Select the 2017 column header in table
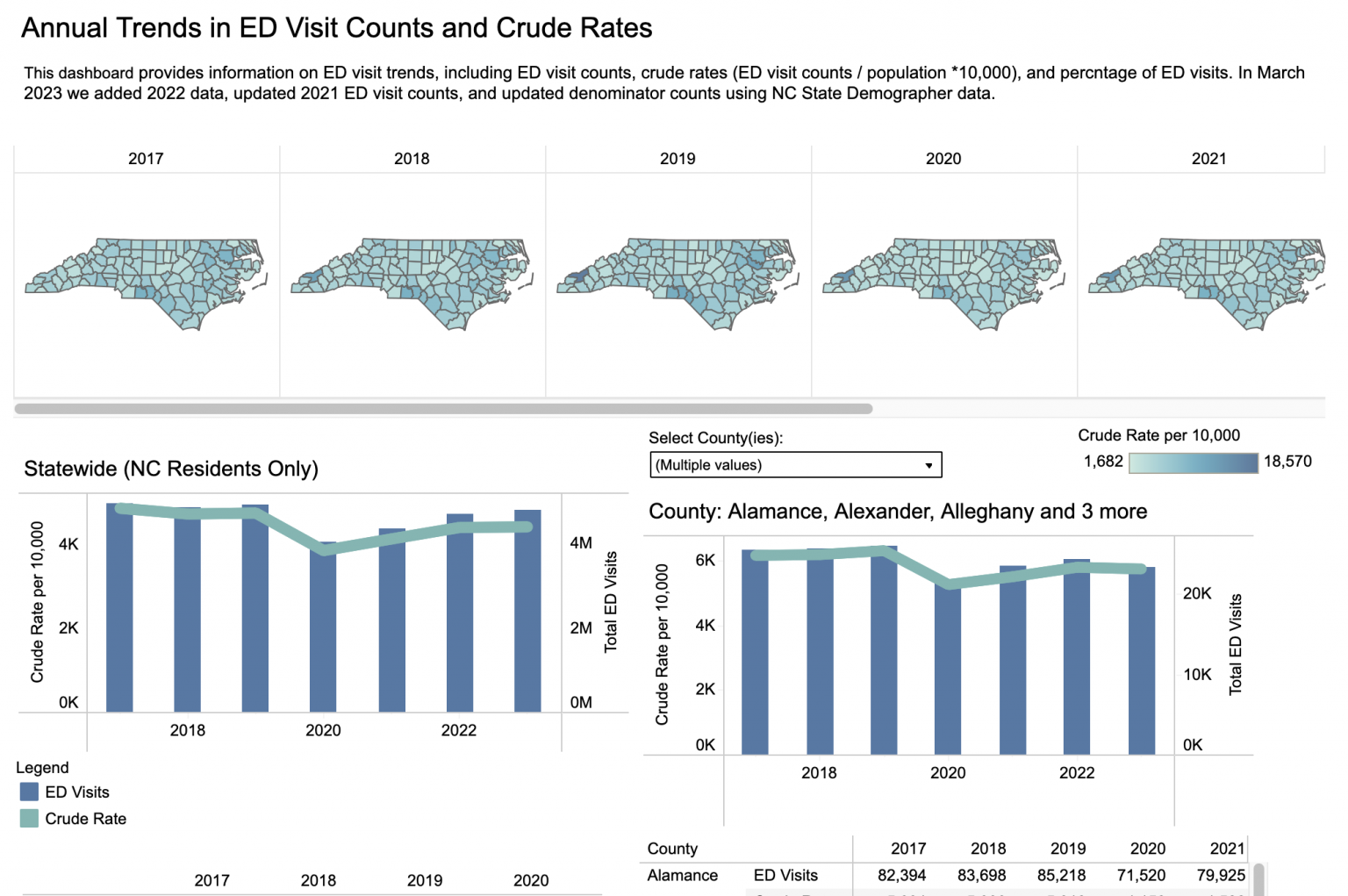This screenshot has height=896, width=1348. 908,848
